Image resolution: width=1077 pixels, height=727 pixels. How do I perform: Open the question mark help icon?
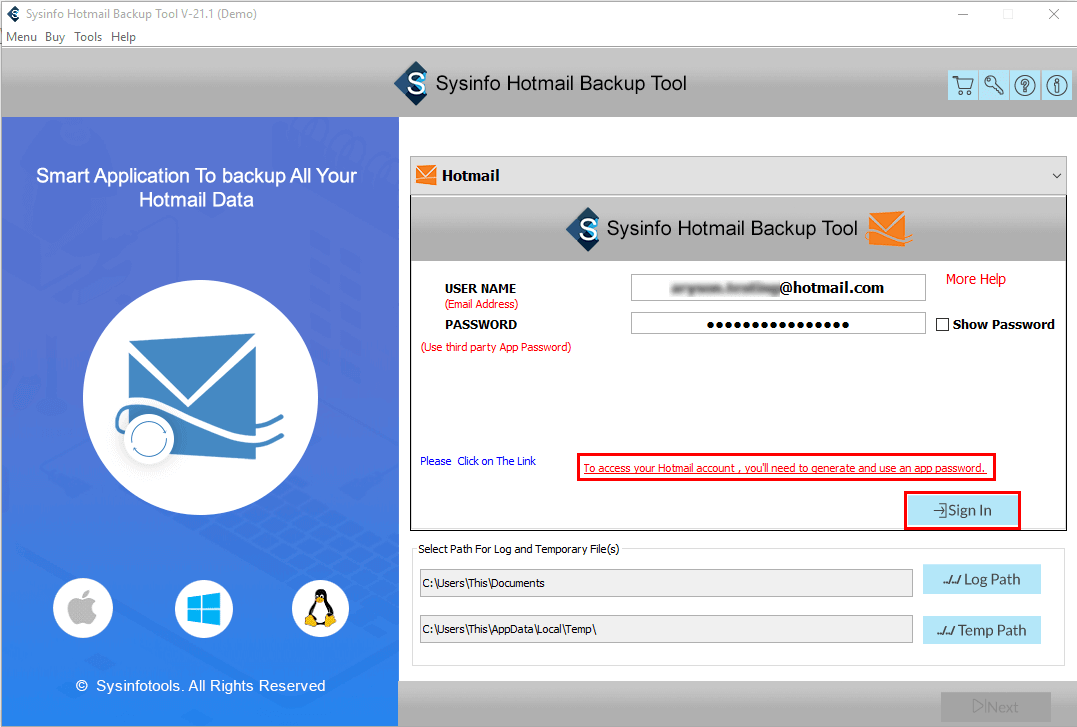(x=1025, y=85)
